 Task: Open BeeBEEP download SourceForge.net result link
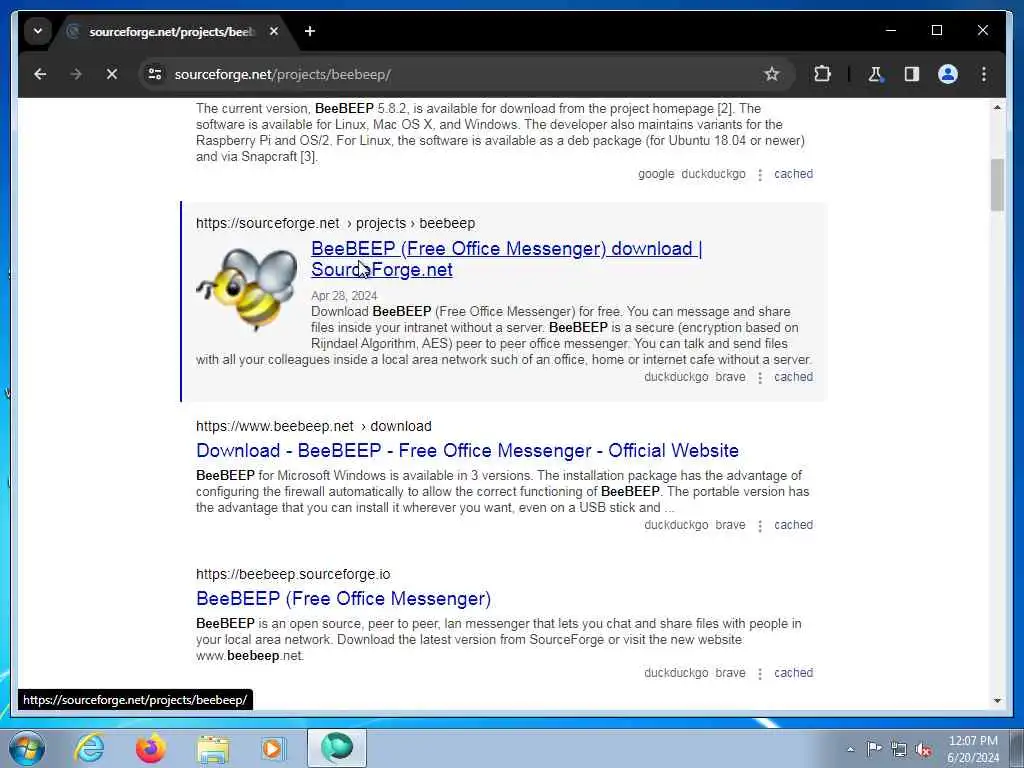pyautogui.click(x=506, y=259)
